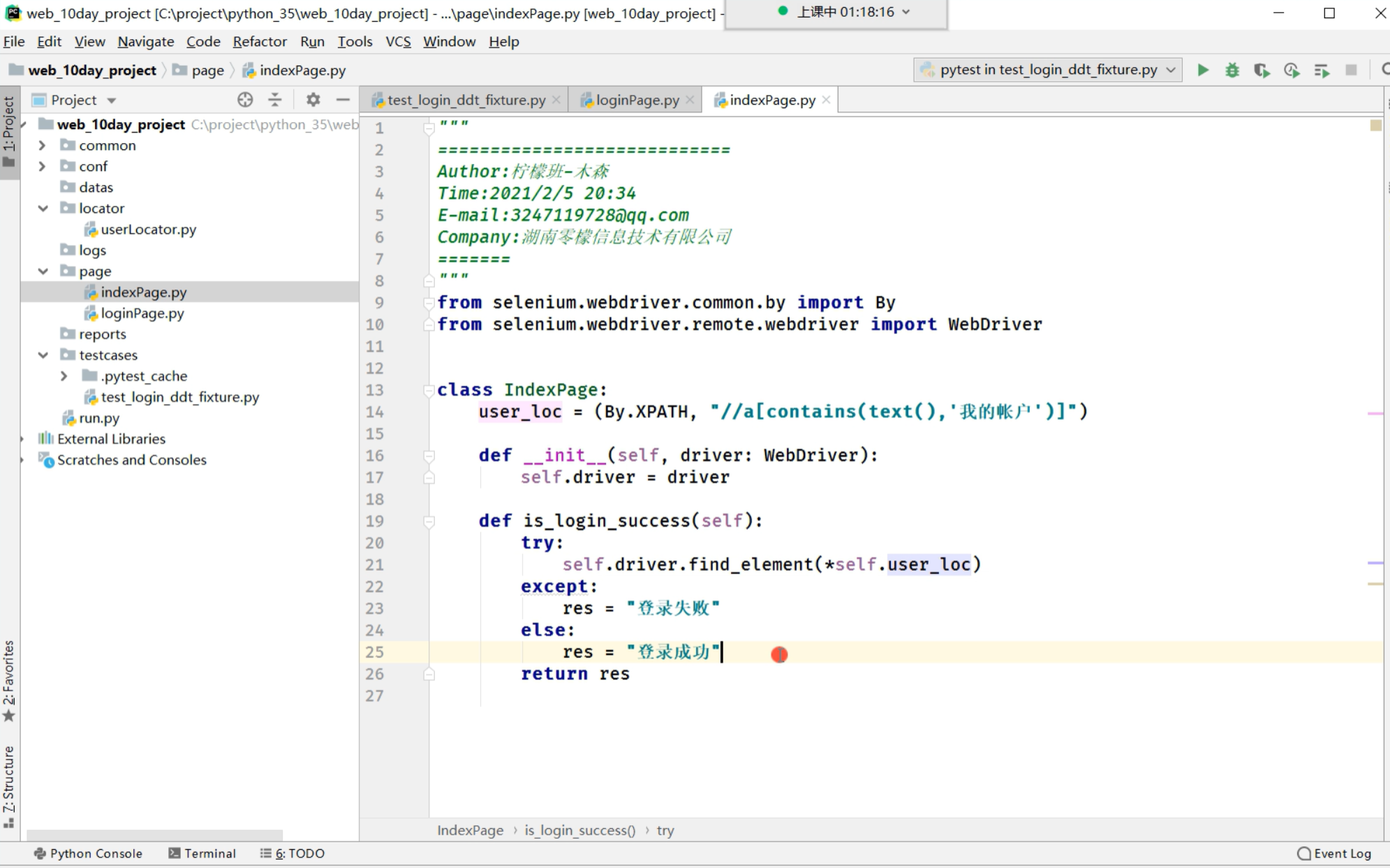Viewport: 1390px width, 868px height.
Task: Click the disabled stop process icon
Action: point(1351,70)
